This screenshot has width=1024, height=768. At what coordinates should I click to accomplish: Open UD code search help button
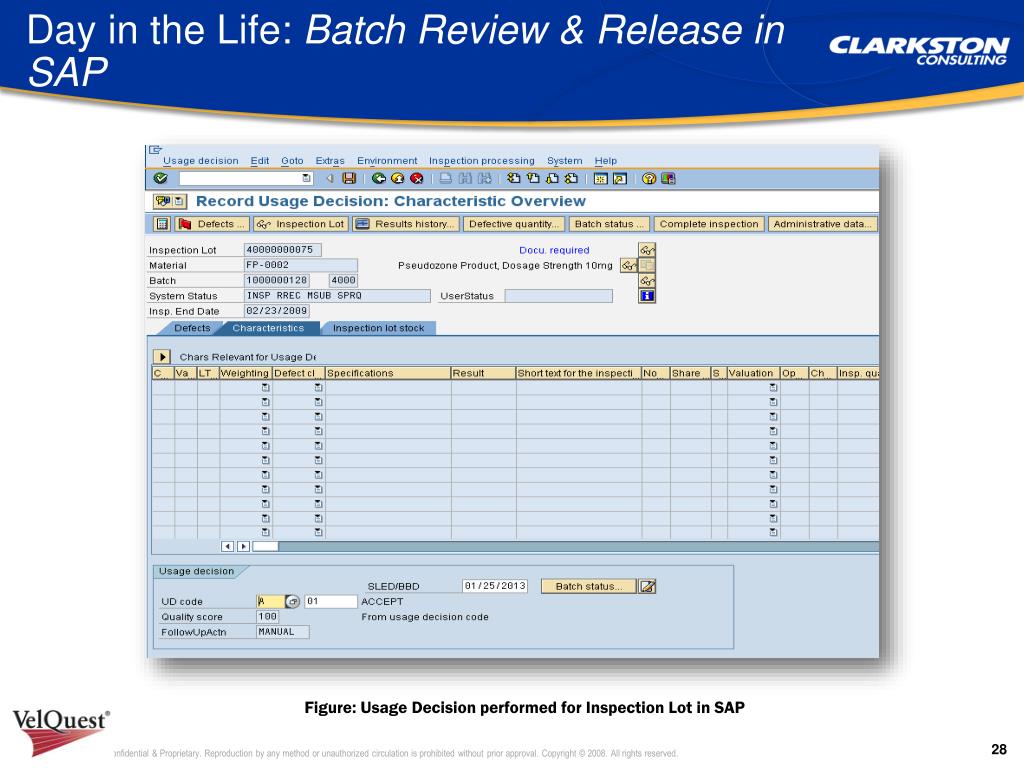point(293,601)
